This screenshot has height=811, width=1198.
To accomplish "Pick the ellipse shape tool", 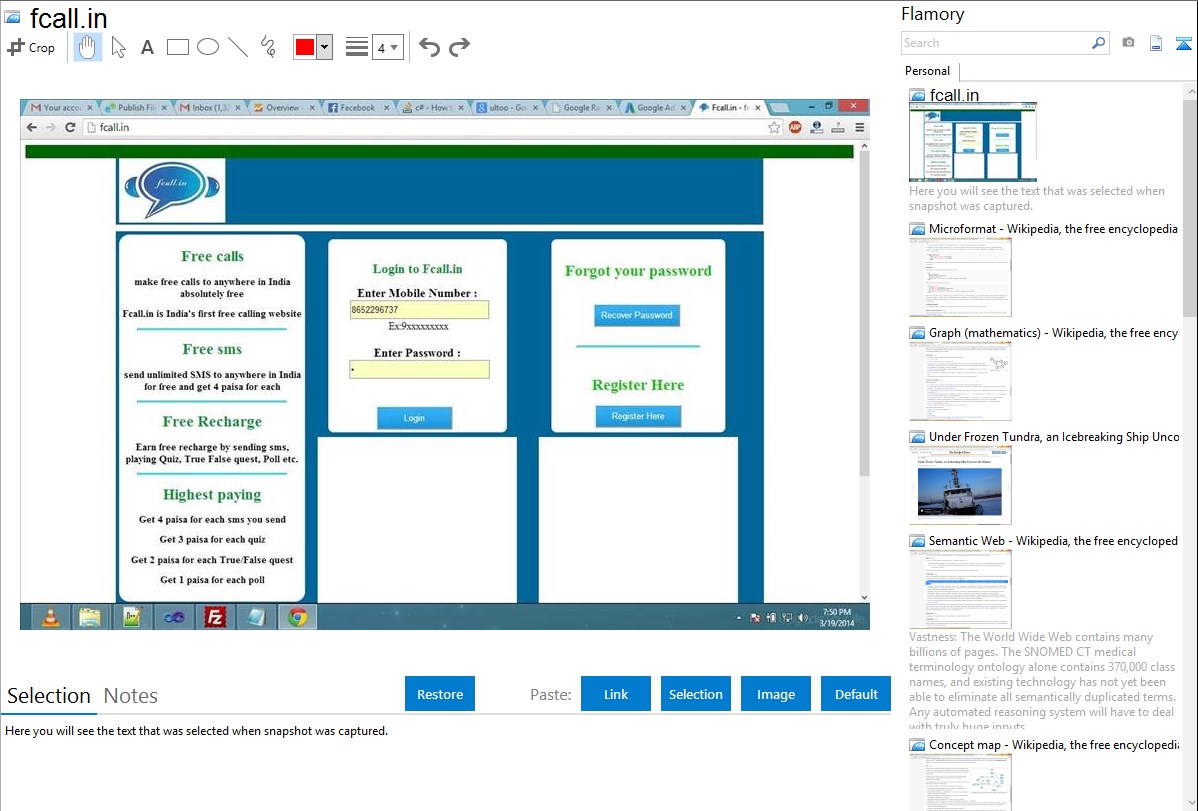I will point(208,47).
